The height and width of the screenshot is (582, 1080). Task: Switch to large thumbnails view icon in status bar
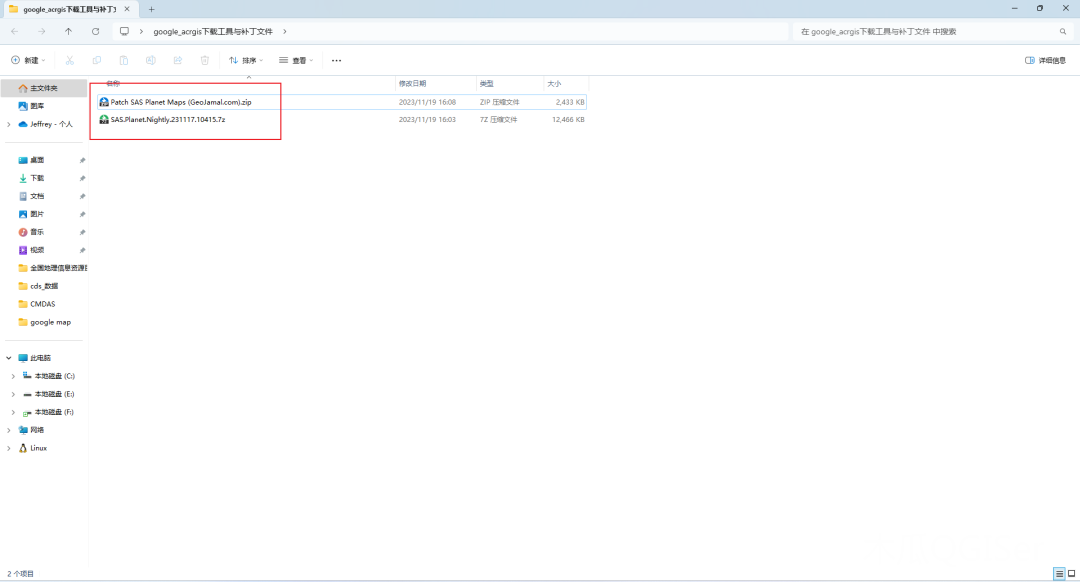pyautogui.click(x=1072, y=574)
